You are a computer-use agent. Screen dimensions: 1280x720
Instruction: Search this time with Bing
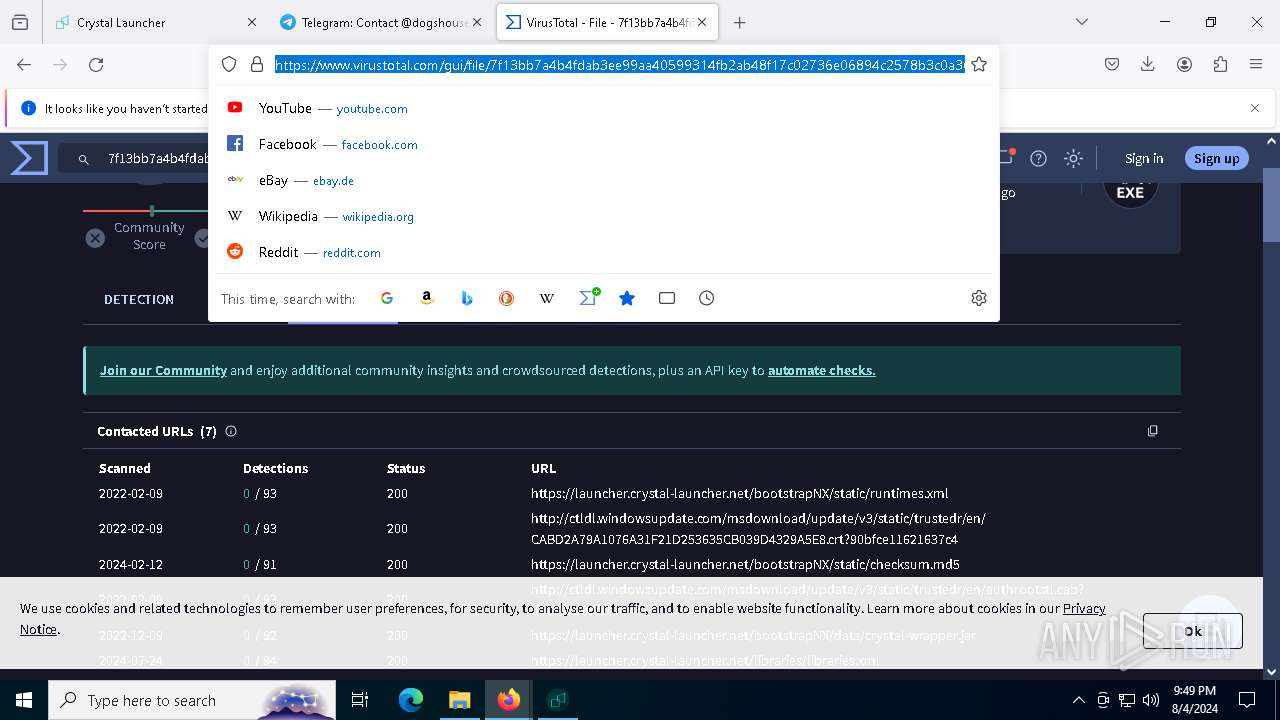coord(467,298)
